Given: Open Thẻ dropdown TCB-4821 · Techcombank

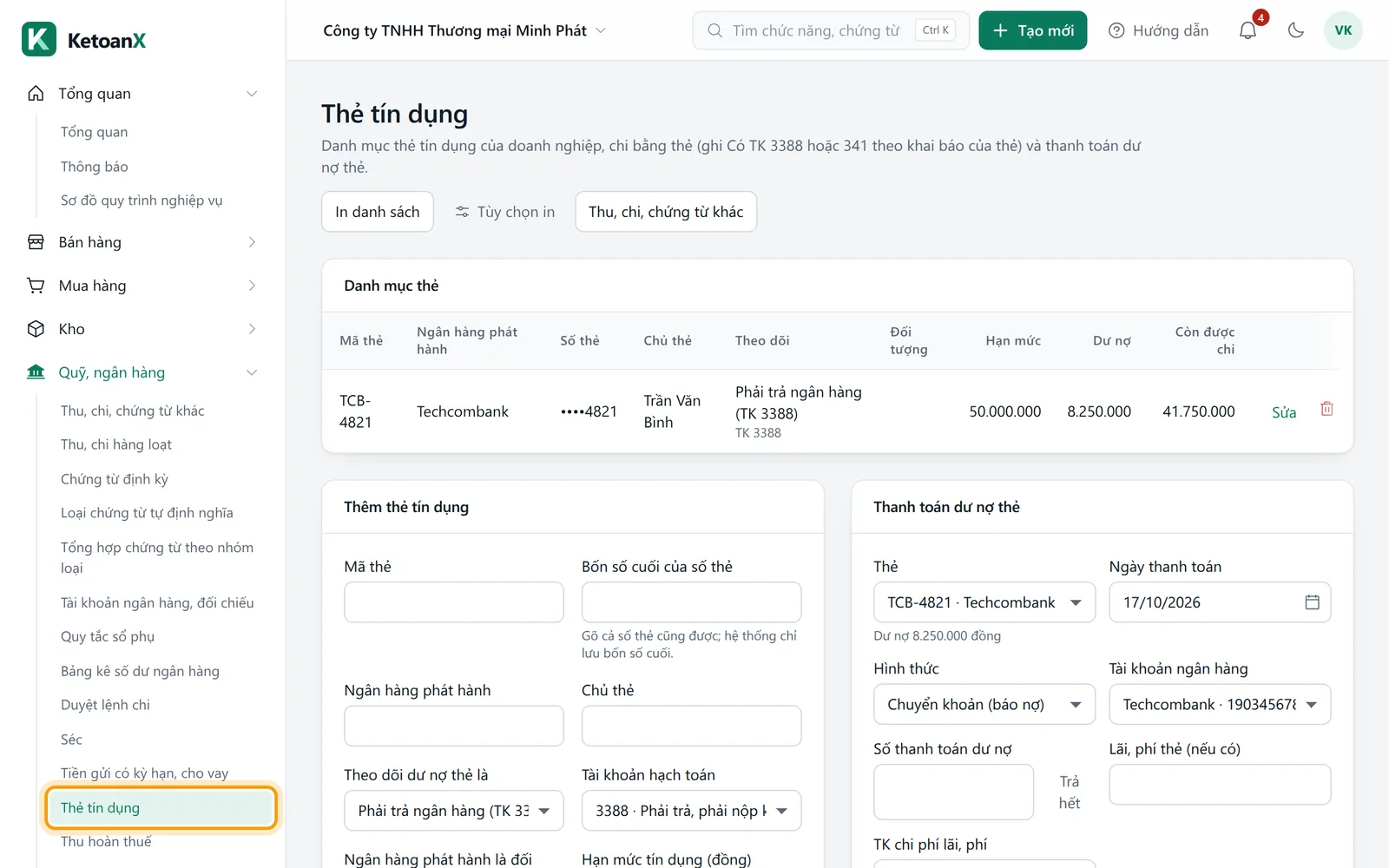Looking at the screenshot, I should 984,602.
